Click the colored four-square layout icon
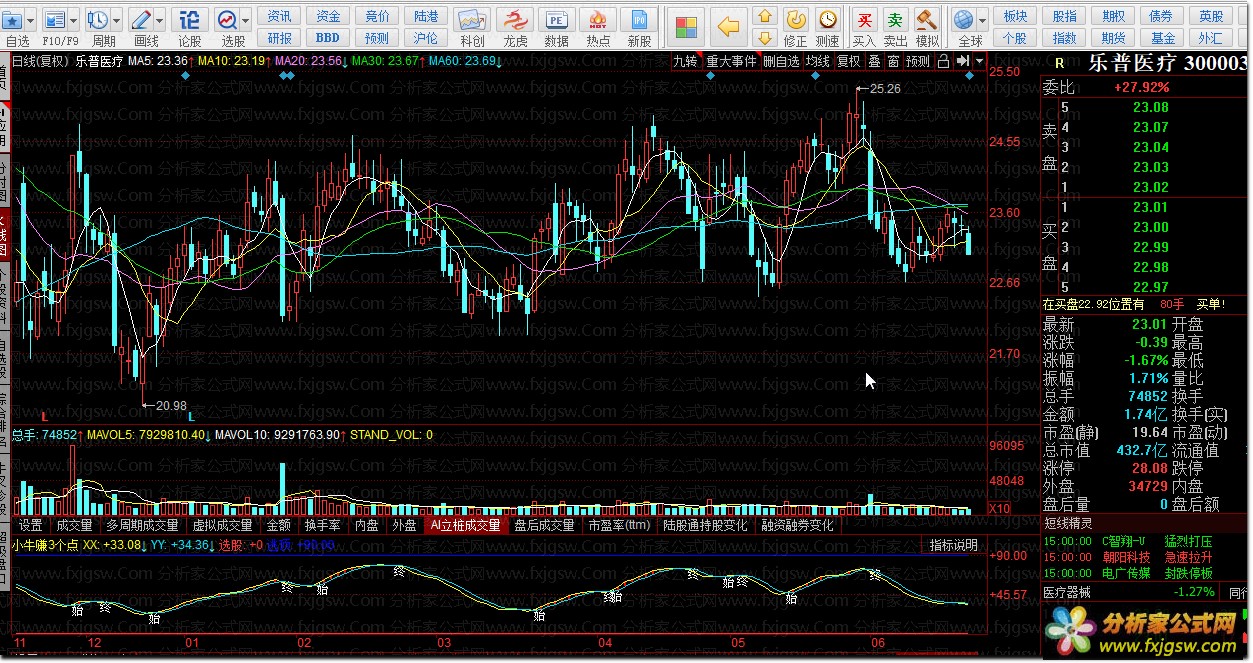 point(685,26)
